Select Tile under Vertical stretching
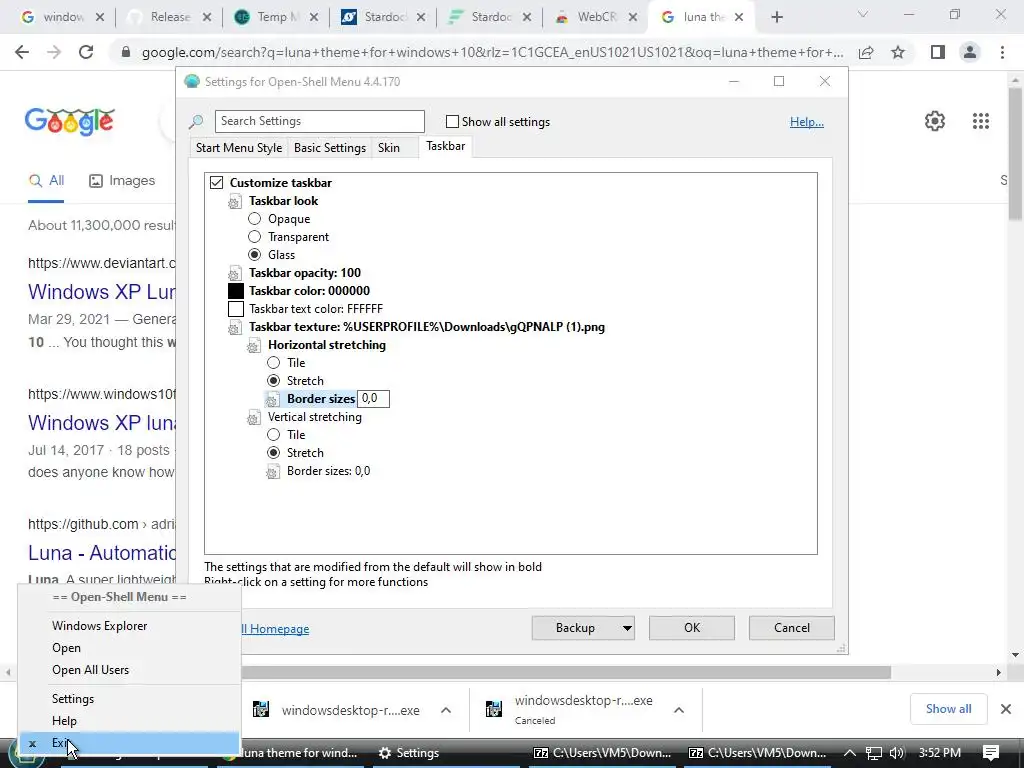The height and width of the screenshot is (768, 1024). (274, 435)
